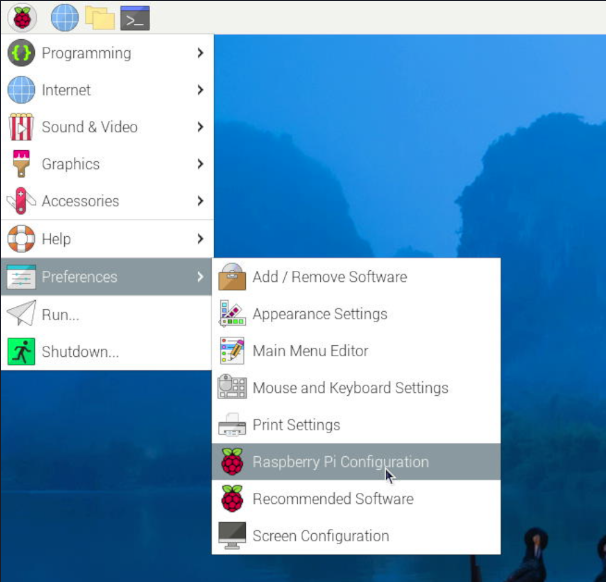Select Raspberry Pi Configuration entry
The width and height of the screenshot is (606, 582).
tap(340, 462)
